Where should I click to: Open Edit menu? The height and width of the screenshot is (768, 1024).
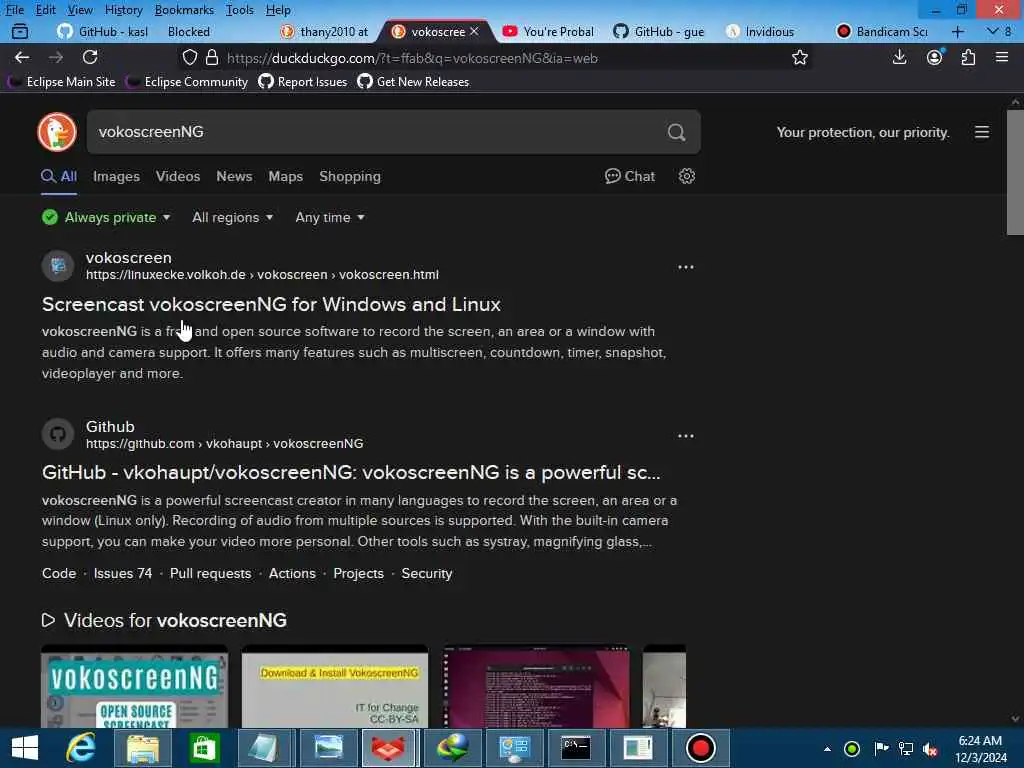point(46,10)
